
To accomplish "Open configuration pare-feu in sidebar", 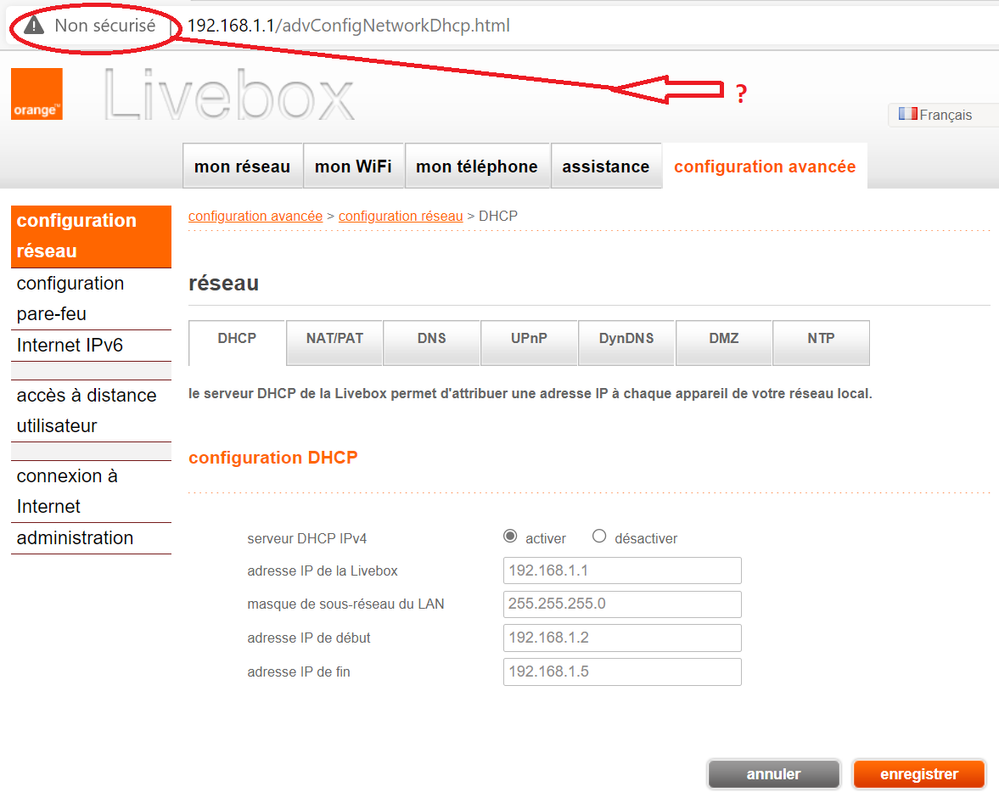I will click(91, 298).
